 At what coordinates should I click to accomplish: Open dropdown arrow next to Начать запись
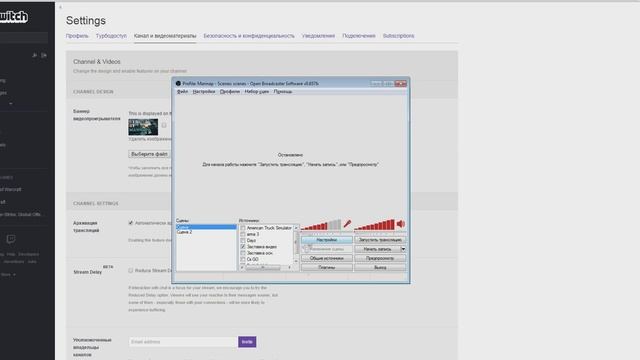pyautogui.click(x=403, y=249)
